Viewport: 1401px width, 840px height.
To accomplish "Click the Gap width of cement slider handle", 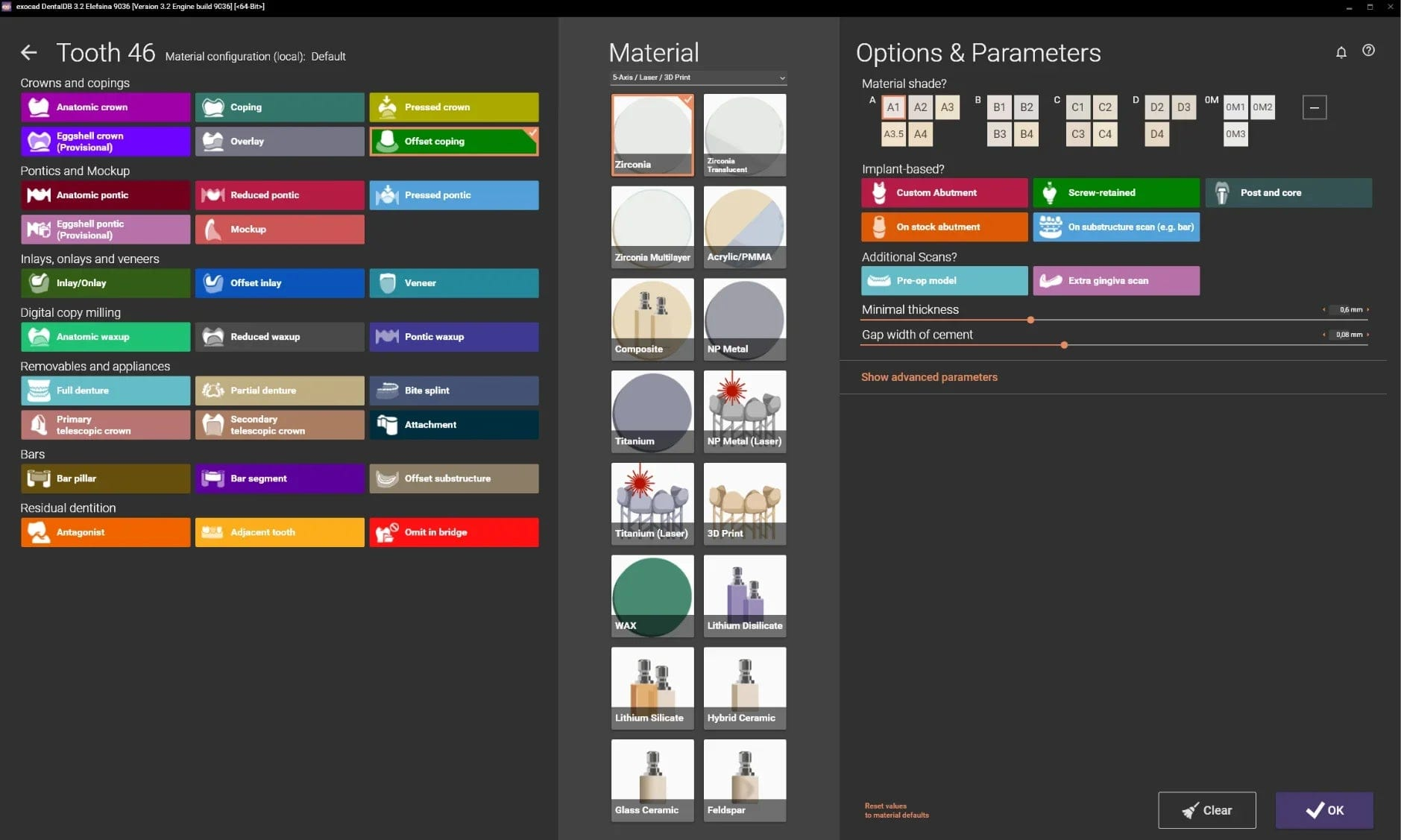I will click(x=1064, y=345).
